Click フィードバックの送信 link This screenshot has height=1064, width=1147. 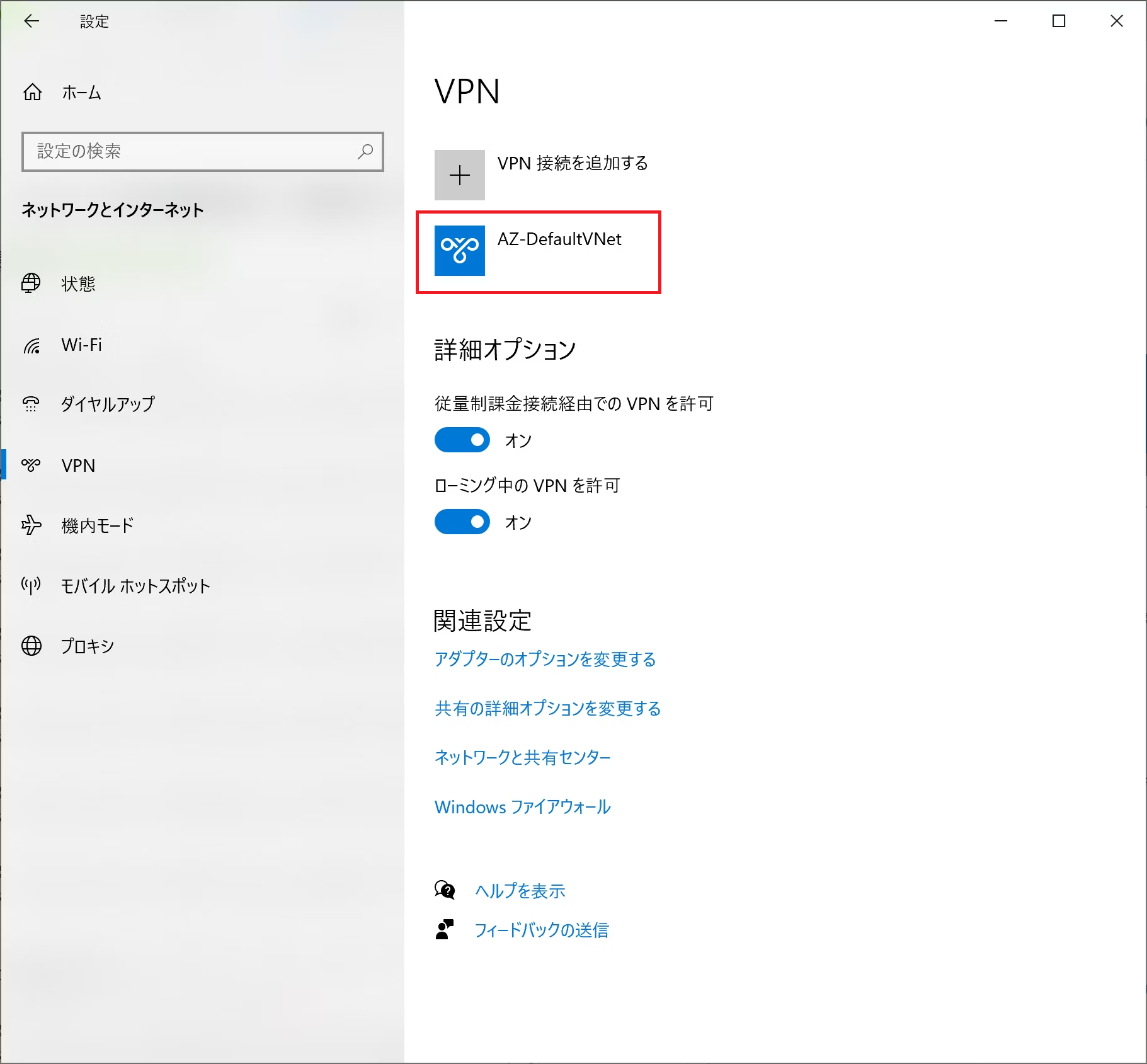(x=542, y=930)
